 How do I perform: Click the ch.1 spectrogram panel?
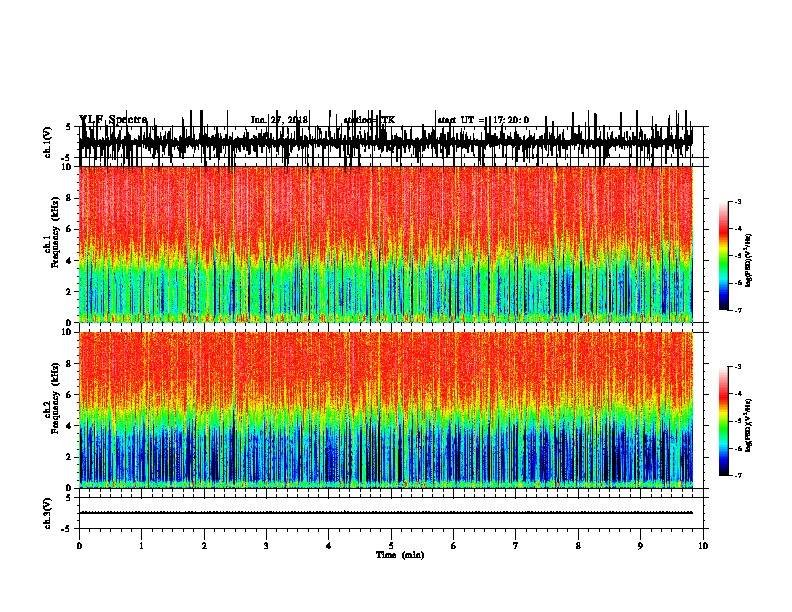point(385,244)
